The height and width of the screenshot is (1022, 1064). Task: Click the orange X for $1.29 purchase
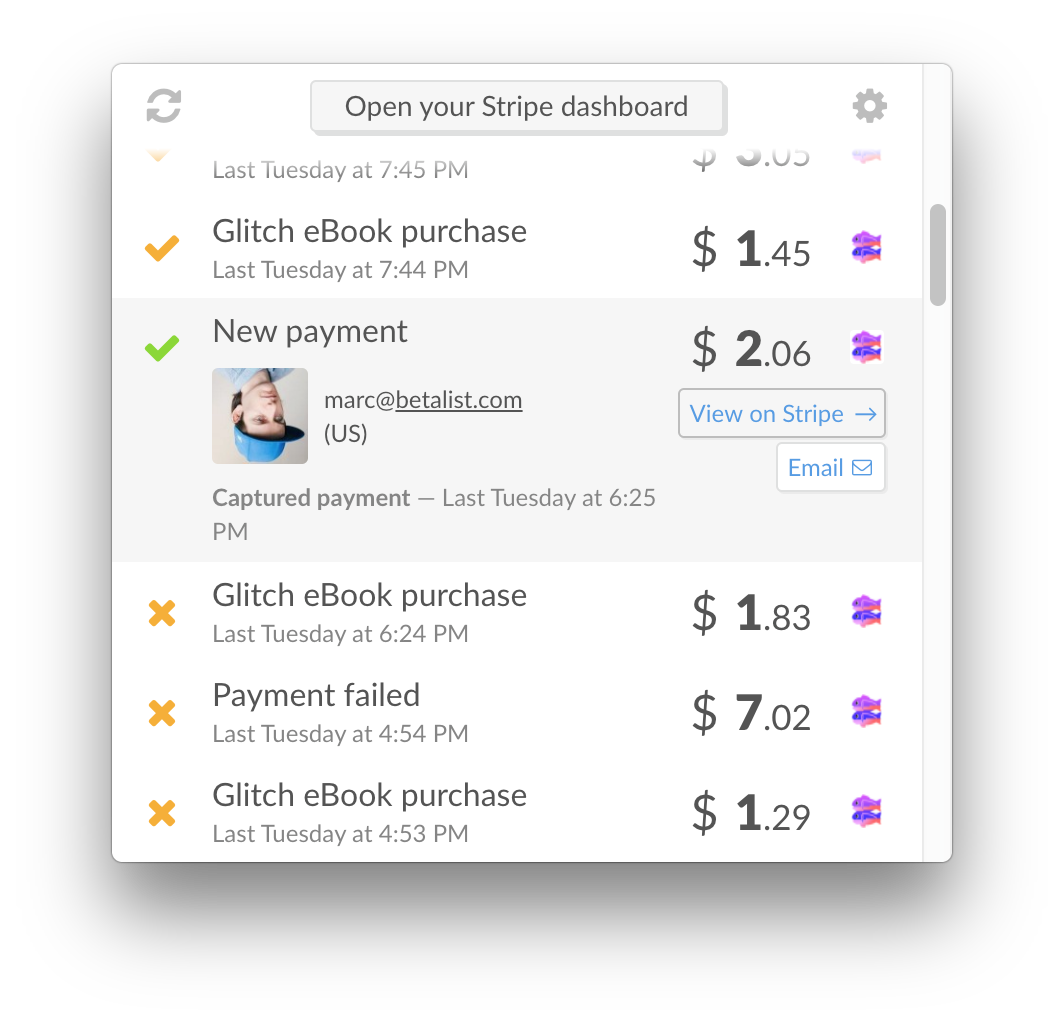pyautogui.click(x=162, y=812)
